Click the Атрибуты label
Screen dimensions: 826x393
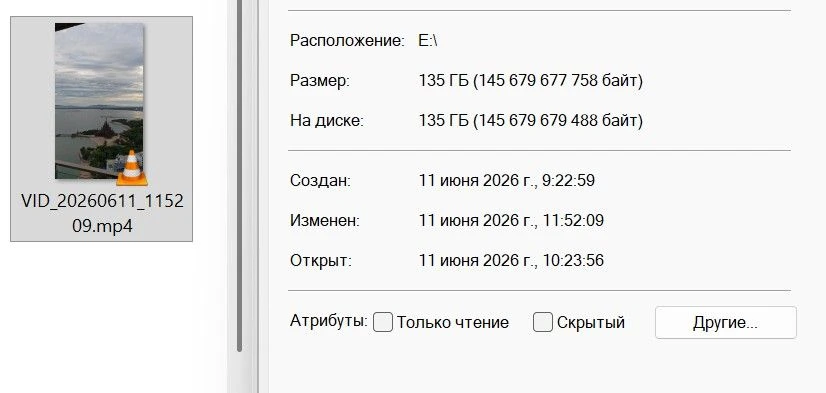coord(329,320)
